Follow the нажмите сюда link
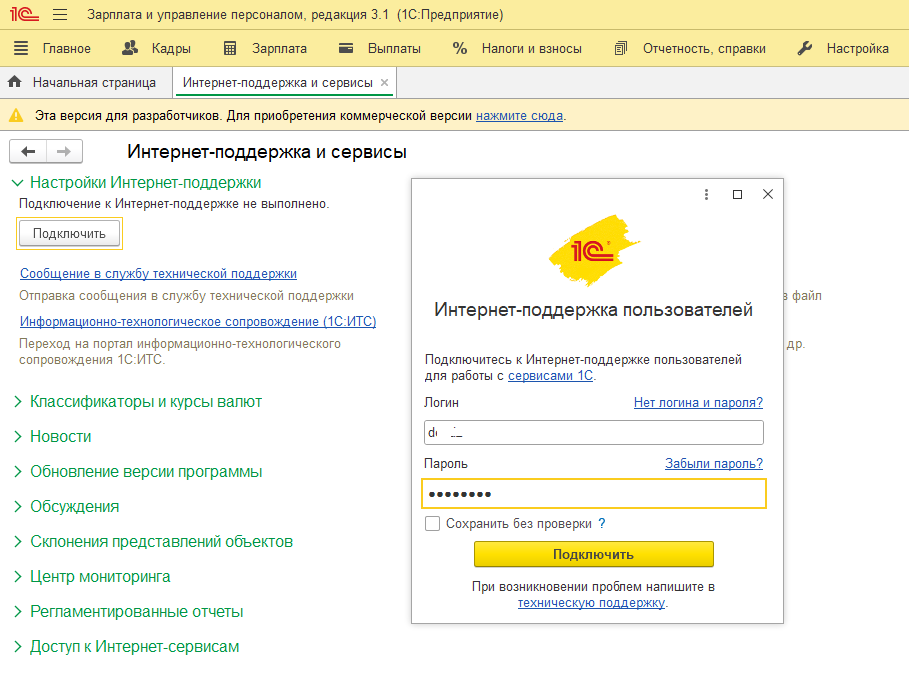Image resolution: width=909 pixels, height=693 pixels. pos(519,115)
